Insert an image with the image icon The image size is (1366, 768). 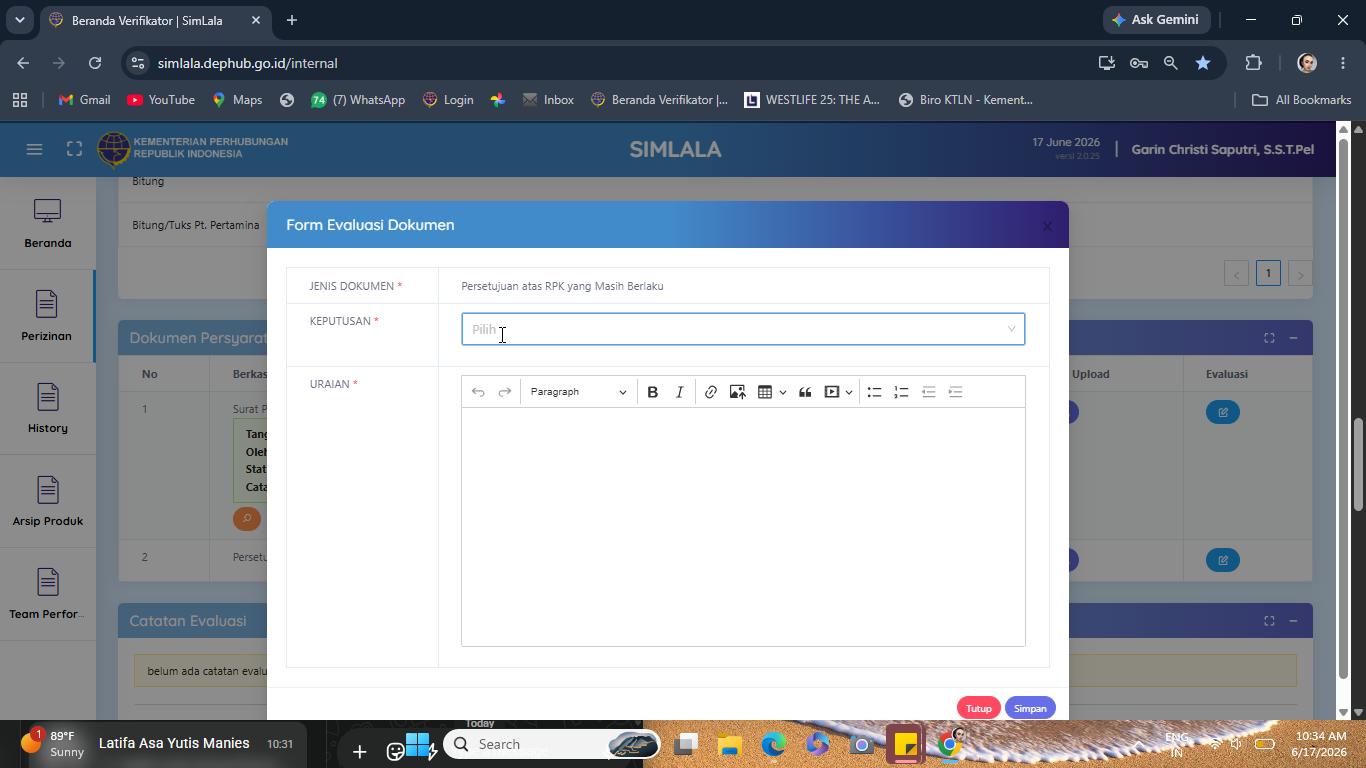[738, 392]
